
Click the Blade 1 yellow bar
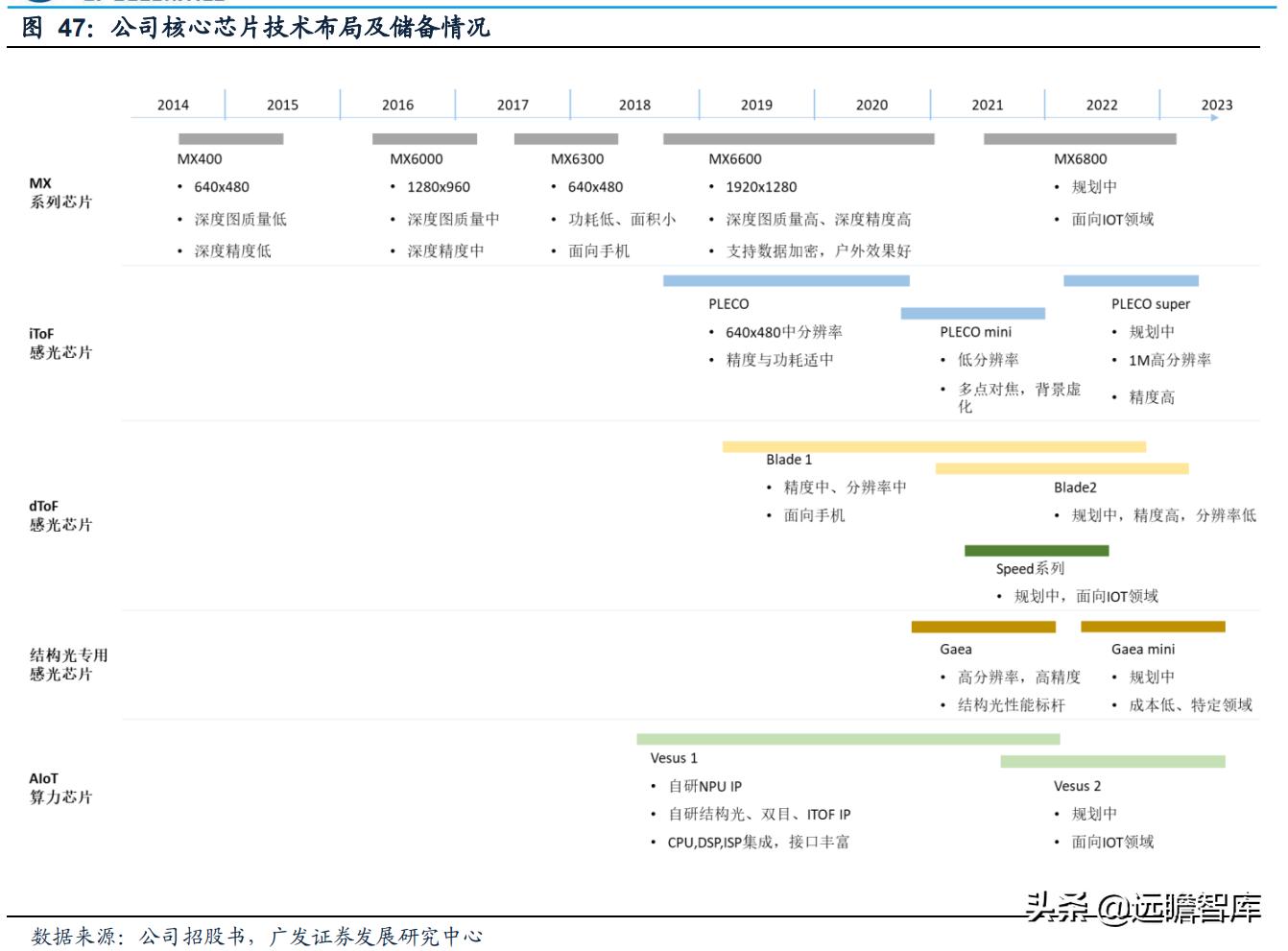coord(933,444)
